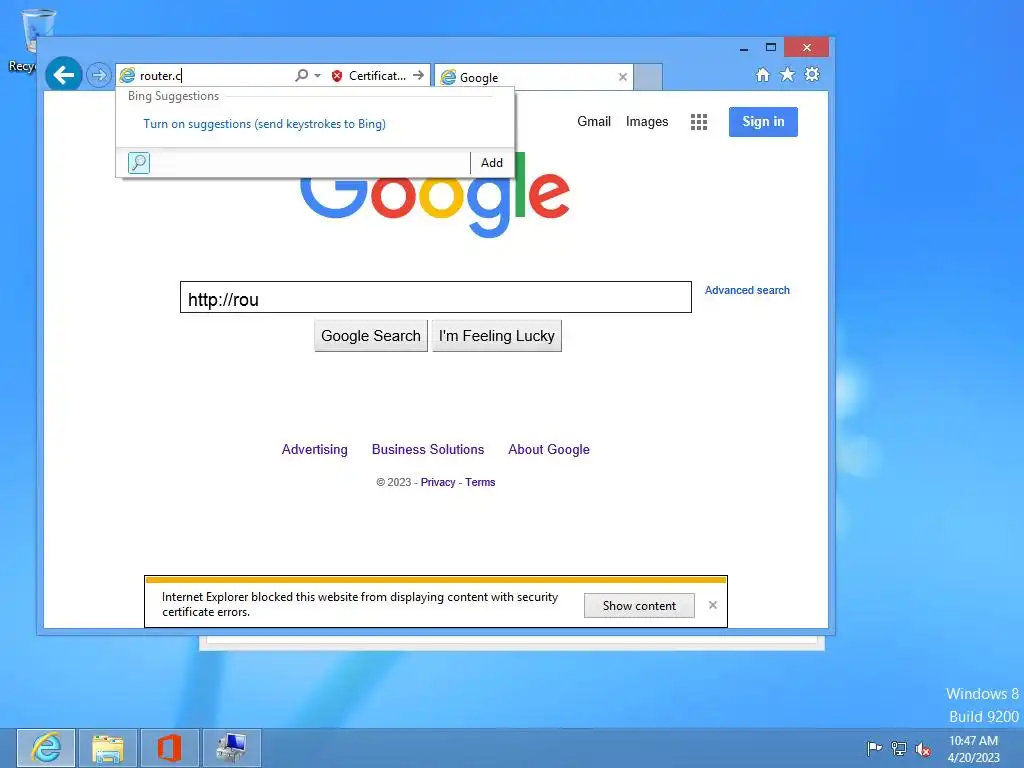Viewport: 1024px width, 768px height.
Task: Open Images link
Action: 647,121
